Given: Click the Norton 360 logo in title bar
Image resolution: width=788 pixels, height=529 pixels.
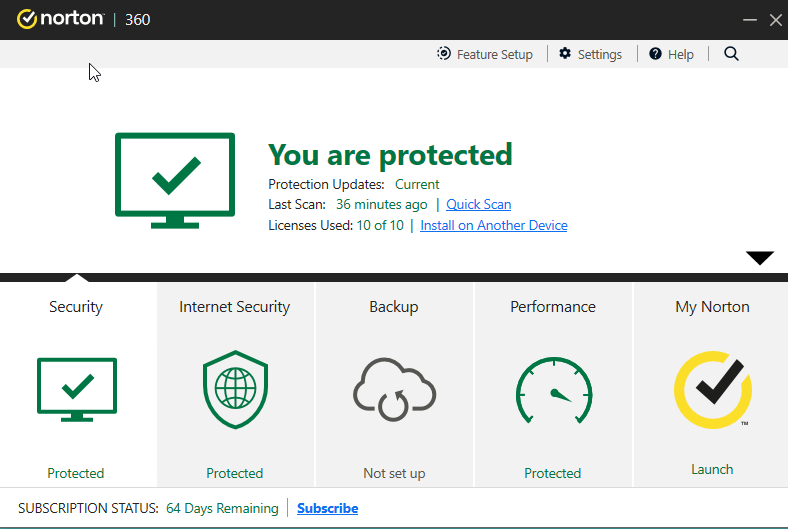Looking at the screenshot, I should pyautogui.click(x=84, y=19).
